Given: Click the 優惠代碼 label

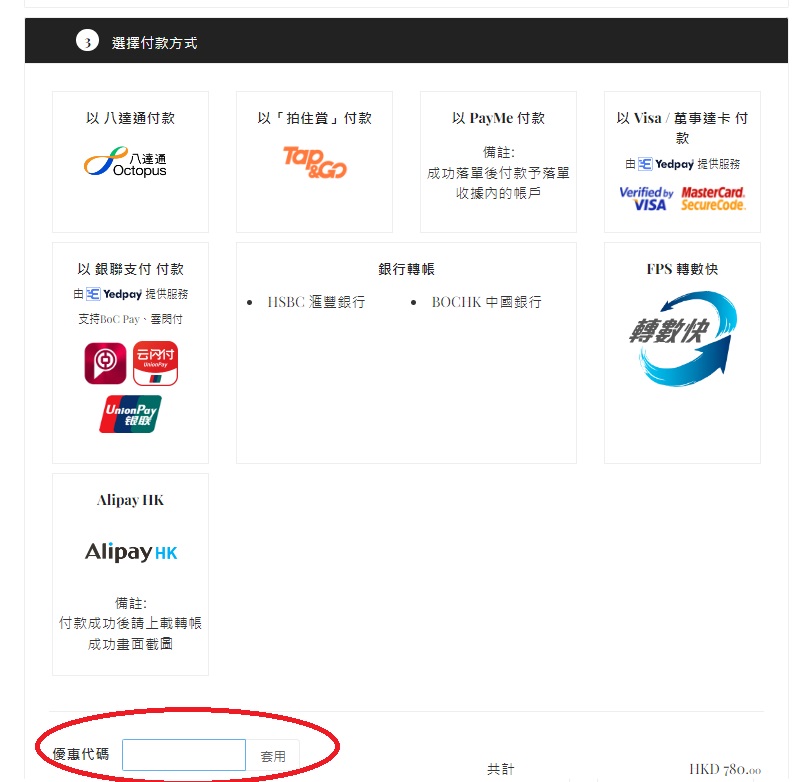Looking at the screenshot, I should click(81, 754).
